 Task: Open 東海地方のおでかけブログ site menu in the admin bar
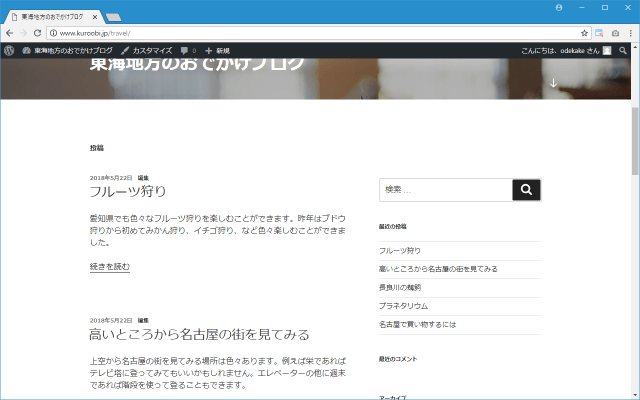(x=68, y=51)
